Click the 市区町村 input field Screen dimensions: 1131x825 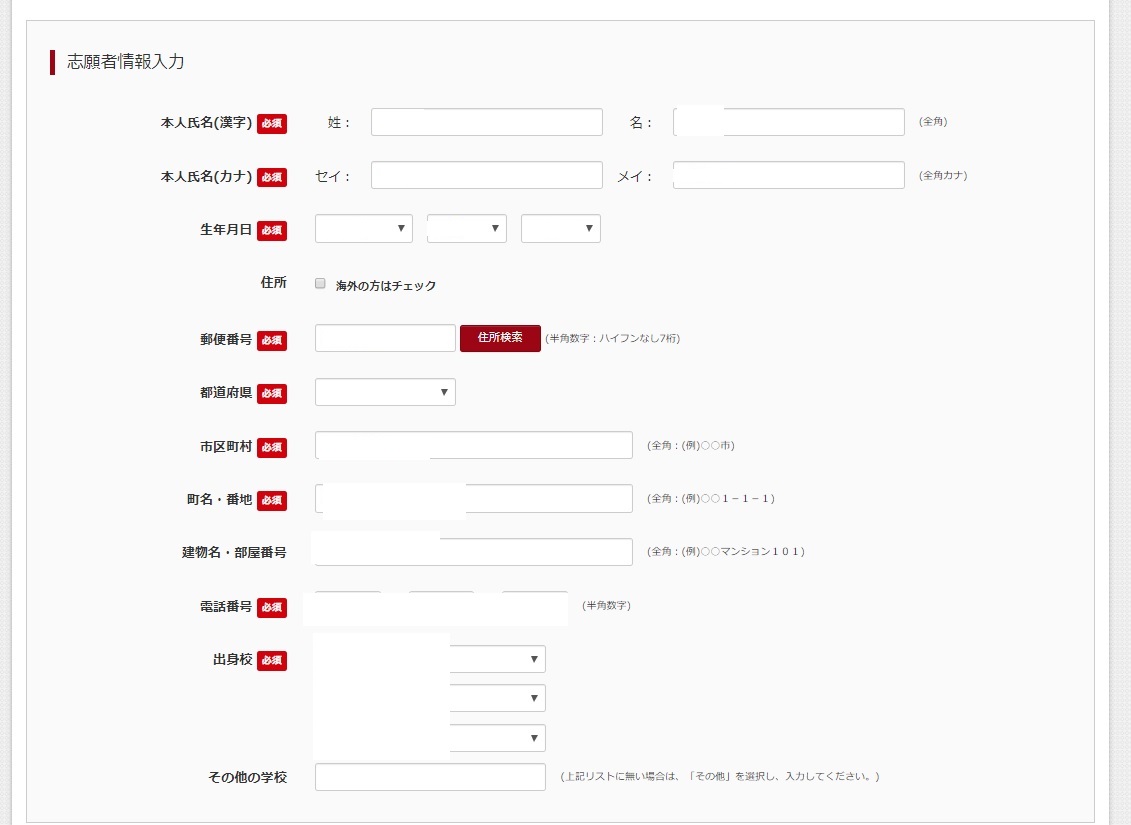pos(474,445)
